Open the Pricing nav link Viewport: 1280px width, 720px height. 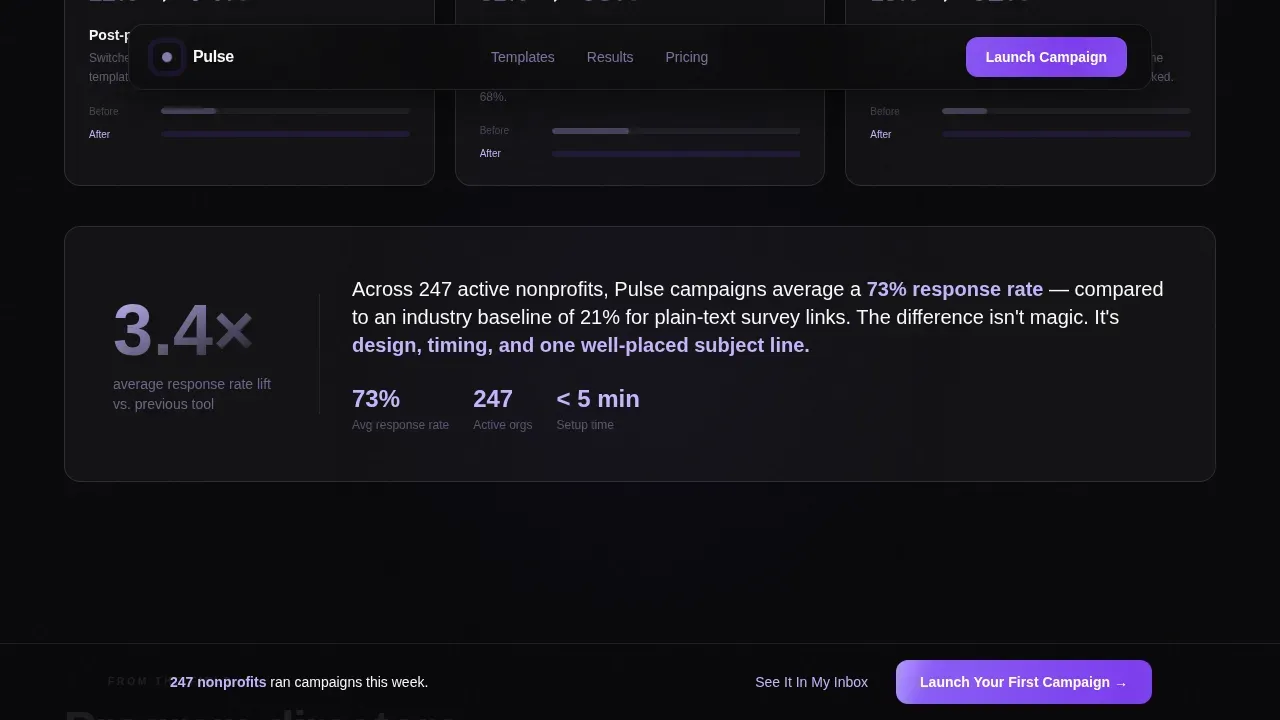pyautogui.click(x=686, y=57)
